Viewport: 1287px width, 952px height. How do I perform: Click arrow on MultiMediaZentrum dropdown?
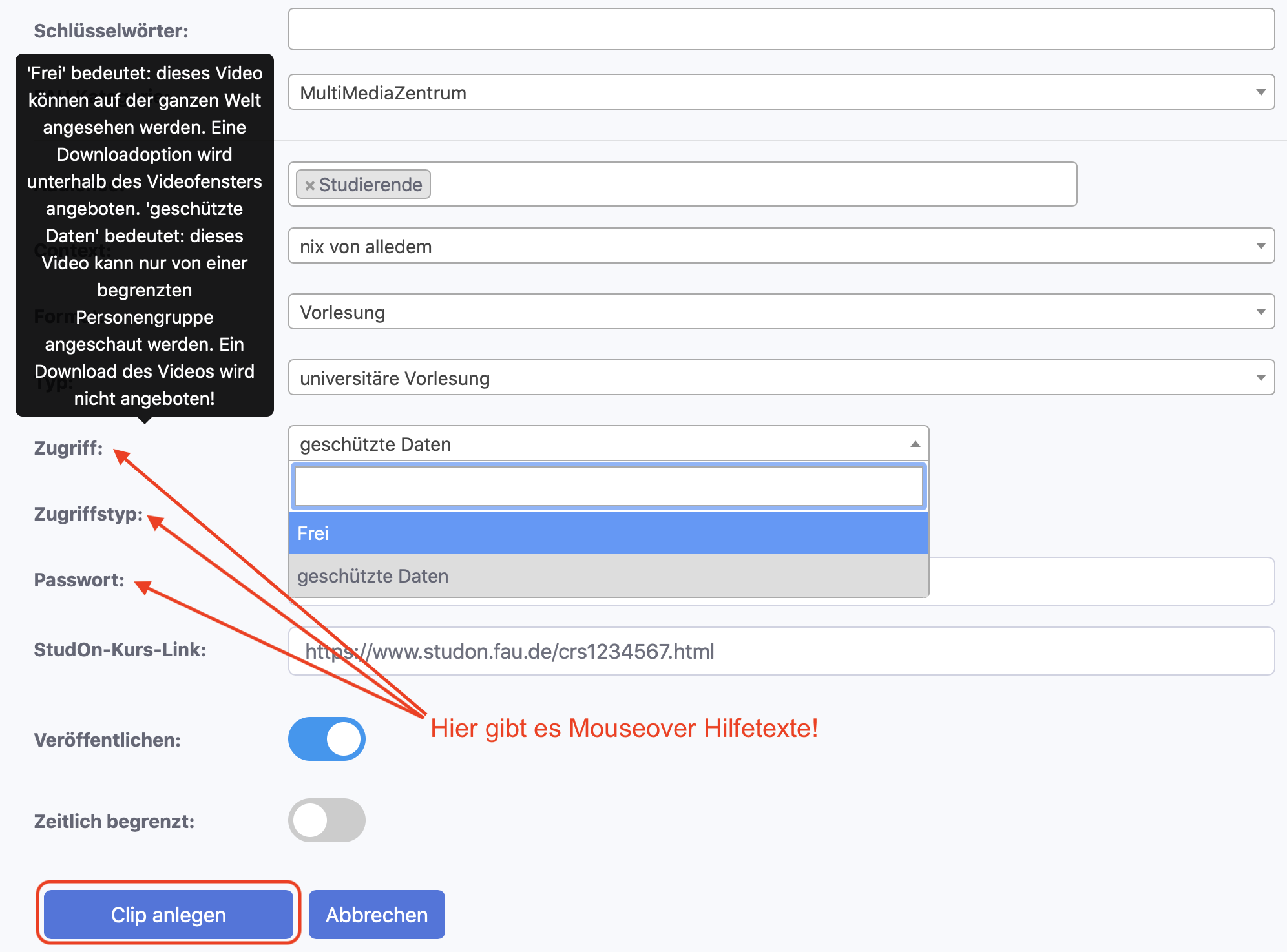coord(1260,92)
